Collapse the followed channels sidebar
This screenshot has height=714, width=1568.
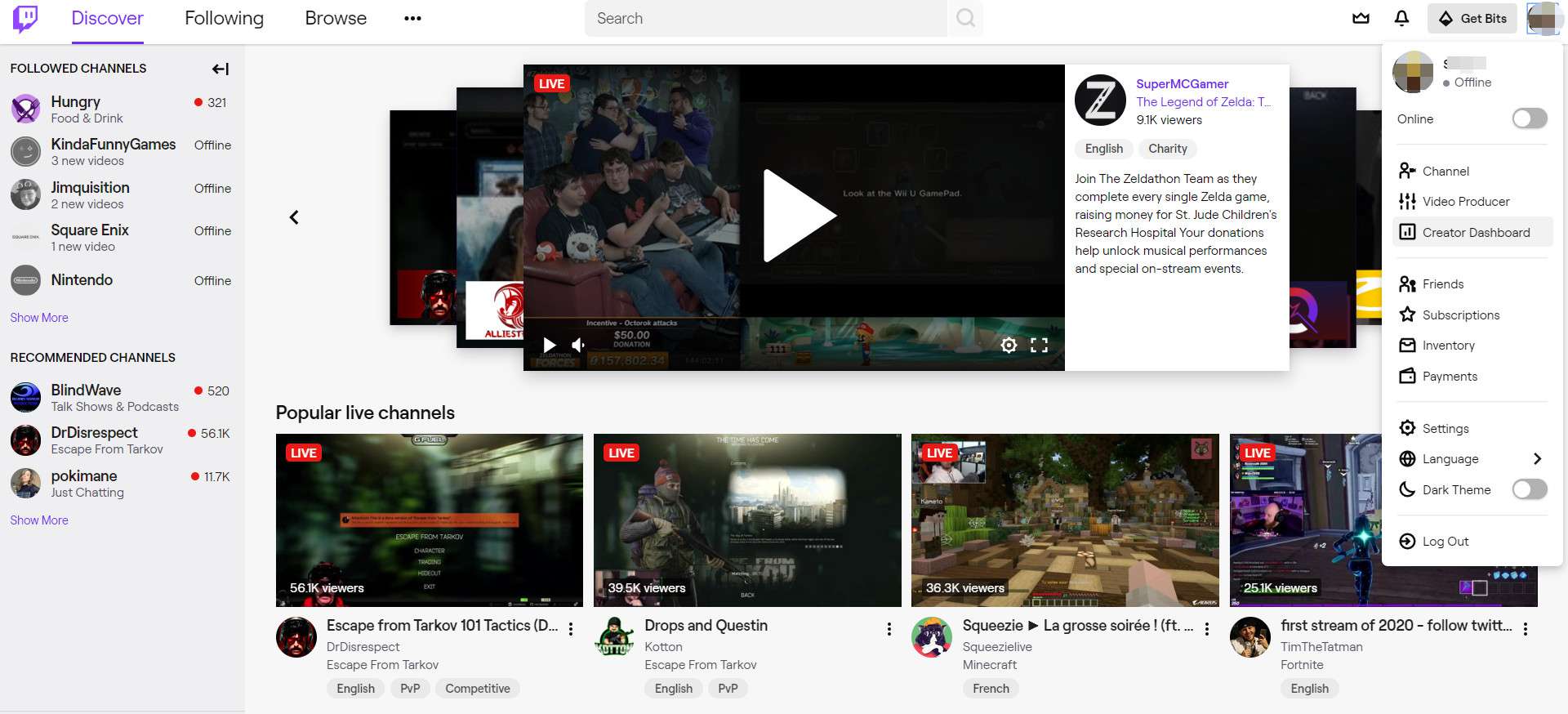(220, 69)
